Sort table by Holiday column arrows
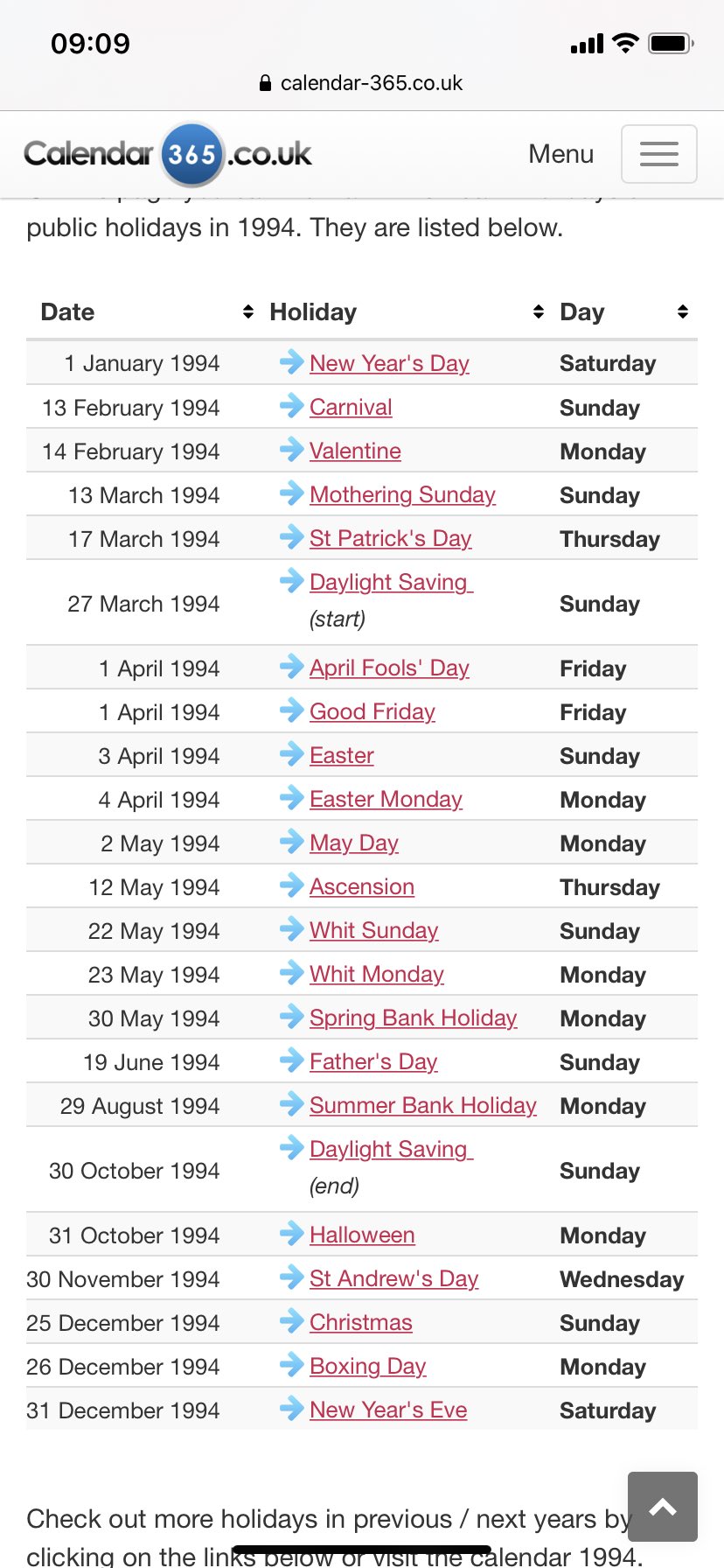This screenshot has width=724, height=1568. [x=539, y=311]
